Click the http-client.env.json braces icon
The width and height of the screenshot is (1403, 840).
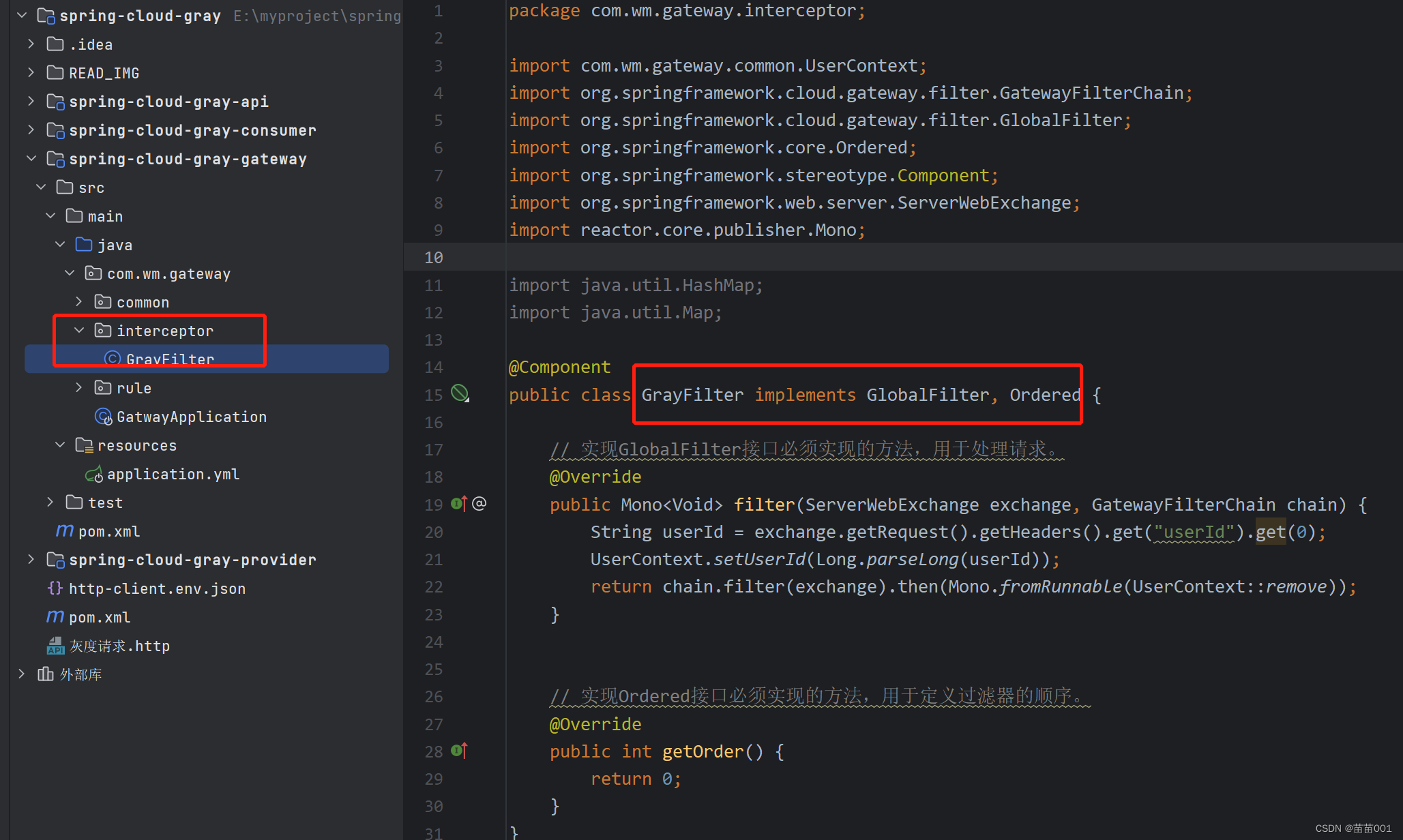tap(55, 588)
